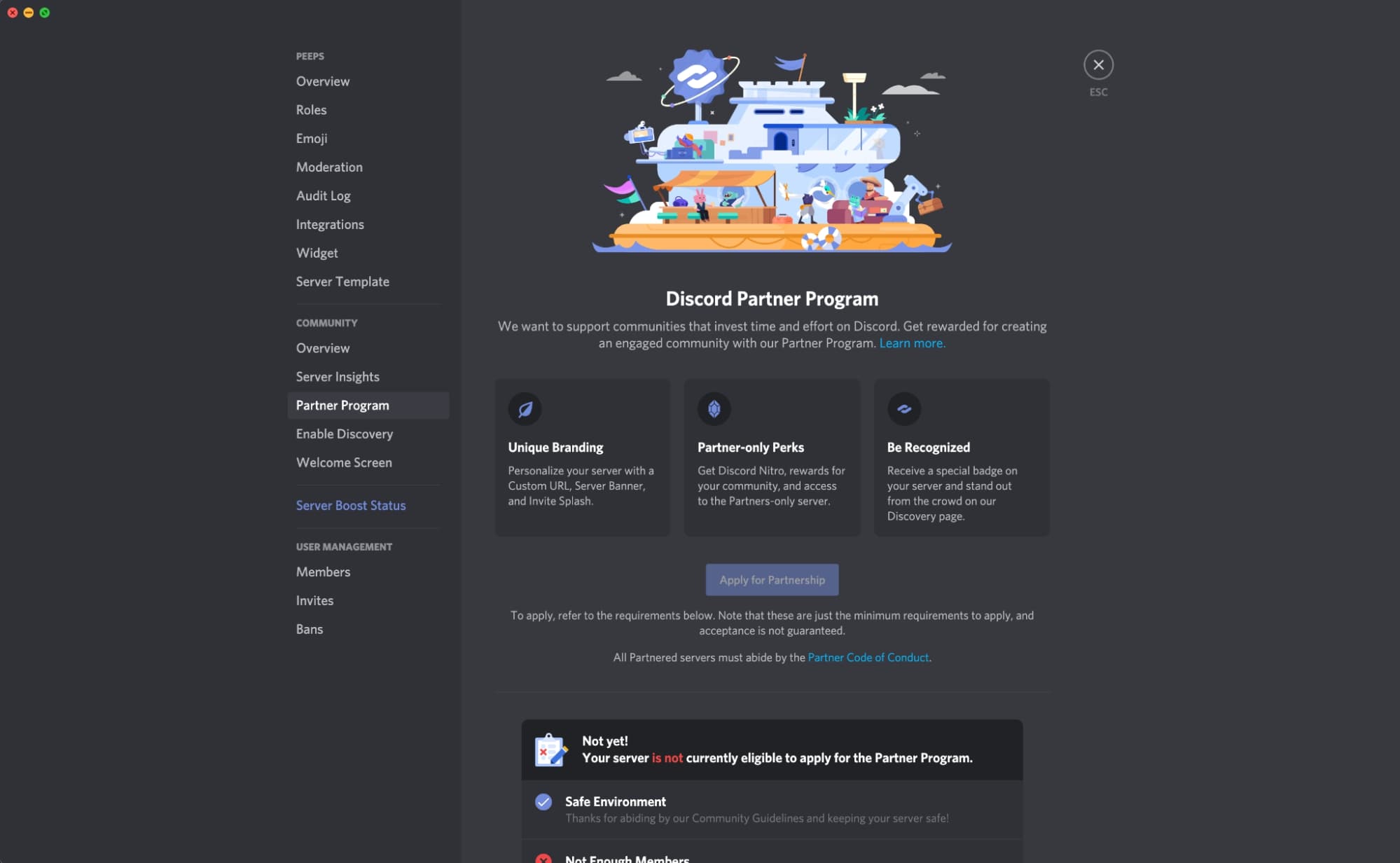This screenshot has height=863, width=1400.
Task: Select the Community Overview menu item
Action: [322, 348]
